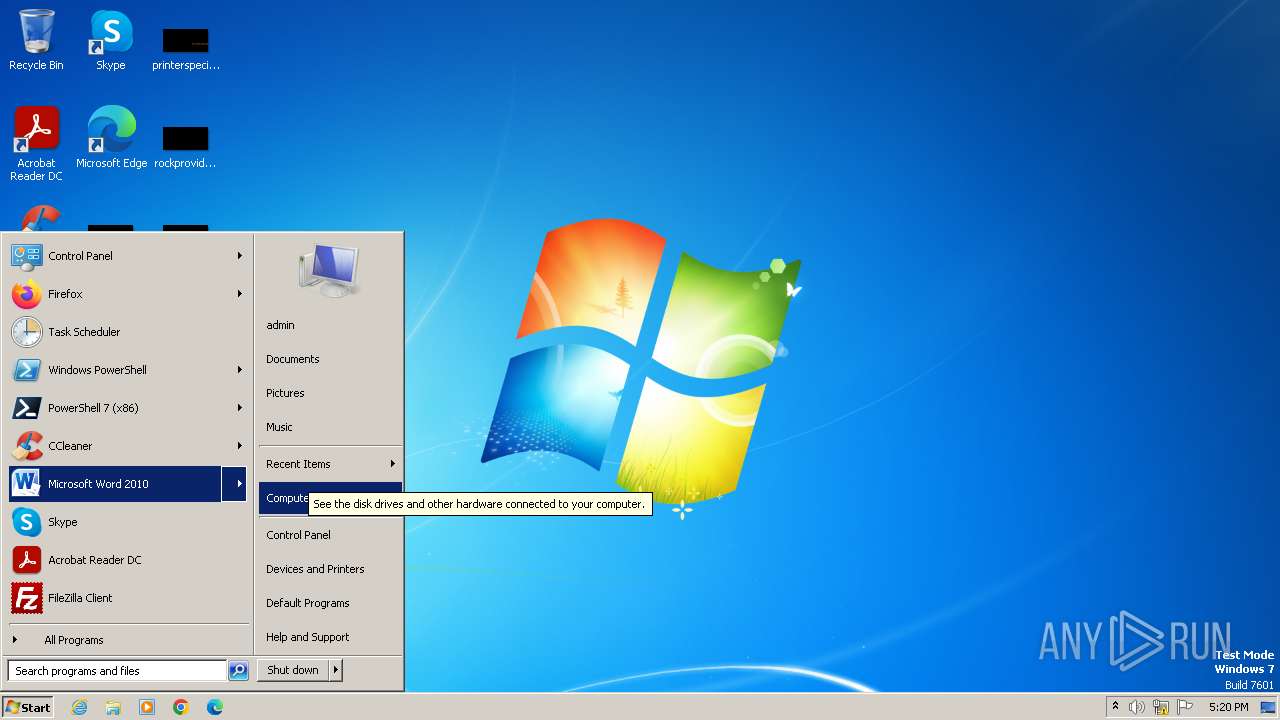1280x720 pixels.
Task: Expand Microsoft Word 2010 jump list arrow
Action: click(x=235, y=484)
